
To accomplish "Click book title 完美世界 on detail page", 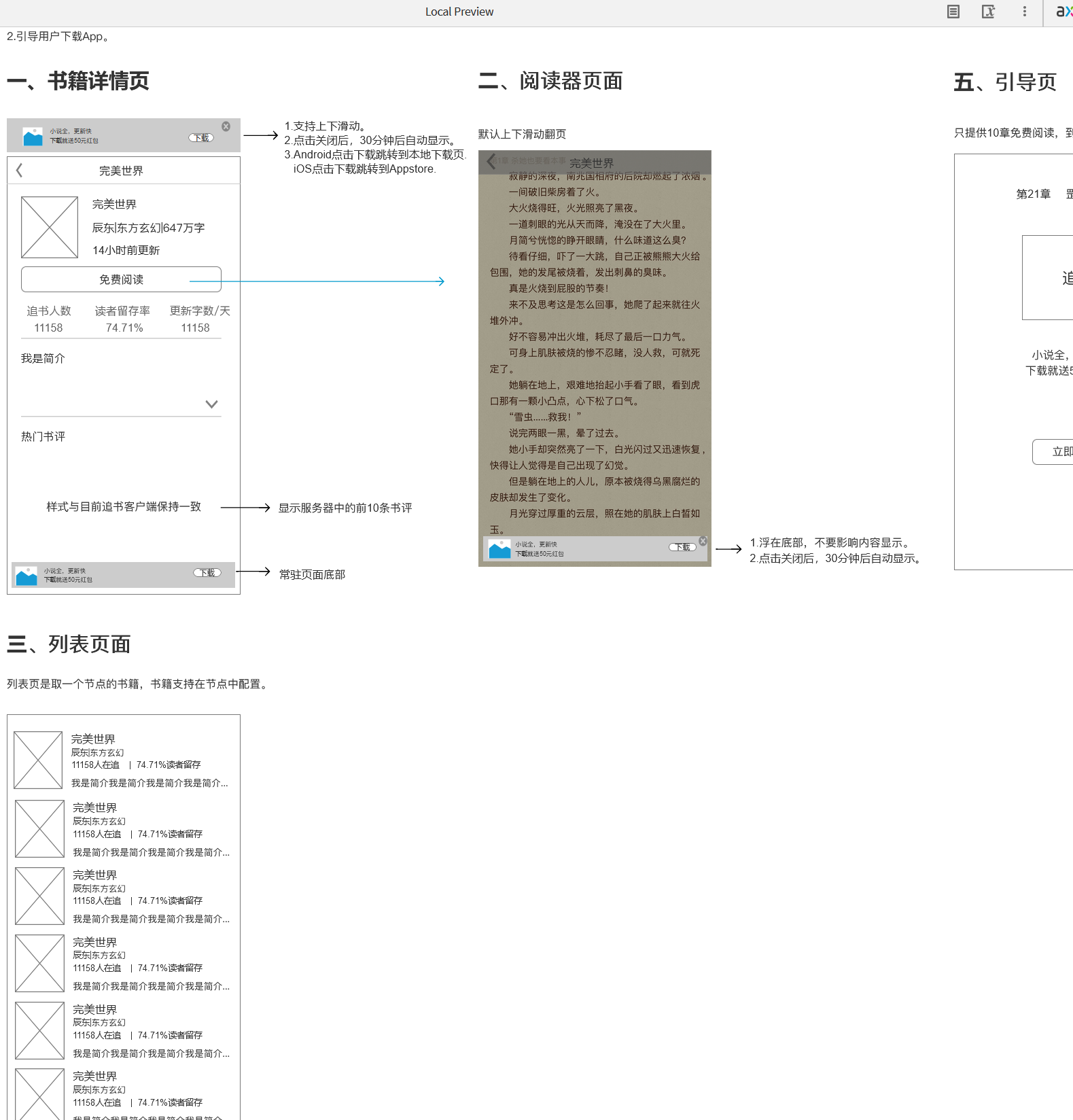I will (114, 204).
